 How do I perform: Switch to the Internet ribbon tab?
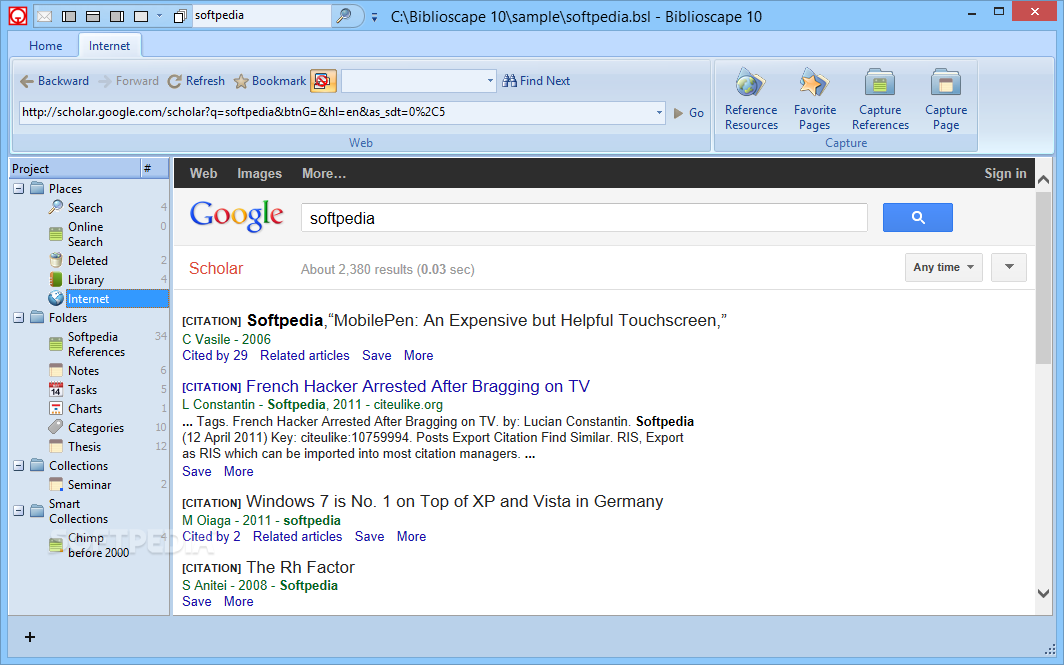coord(109,45)
